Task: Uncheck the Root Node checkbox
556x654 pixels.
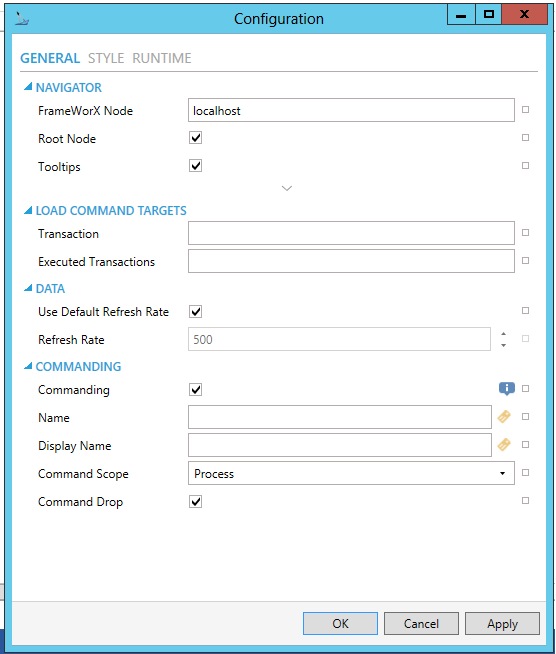Action: 195,138
